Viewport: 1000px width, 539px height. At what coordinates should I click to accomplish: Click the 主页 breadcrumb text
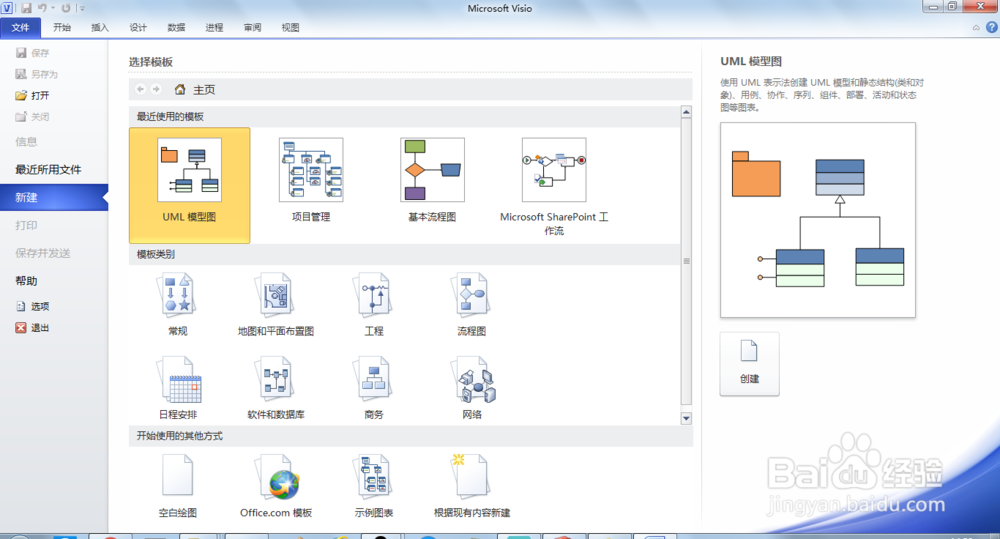(x=204, y=90)
